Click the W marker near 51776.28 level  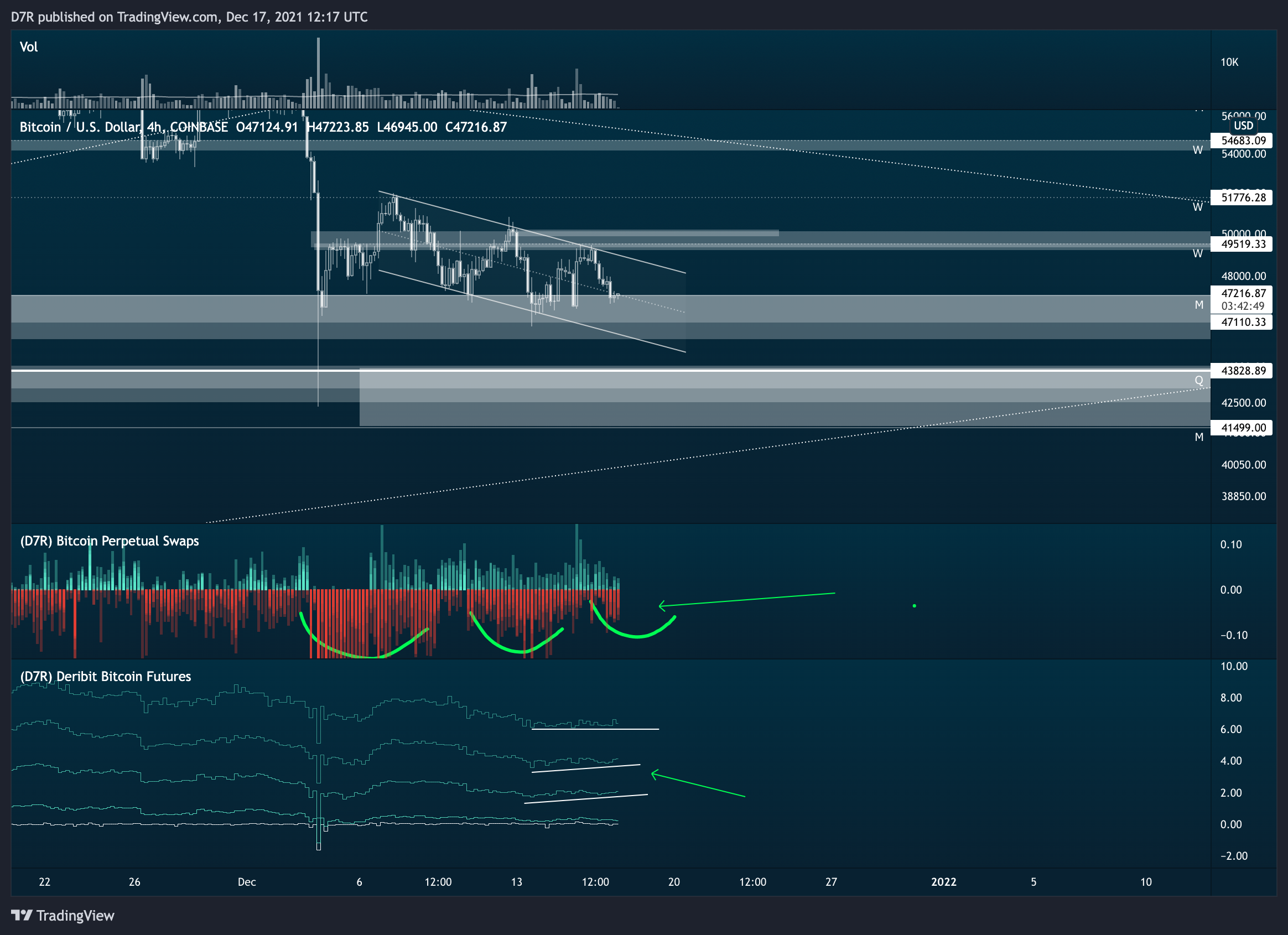(1198, 207)
